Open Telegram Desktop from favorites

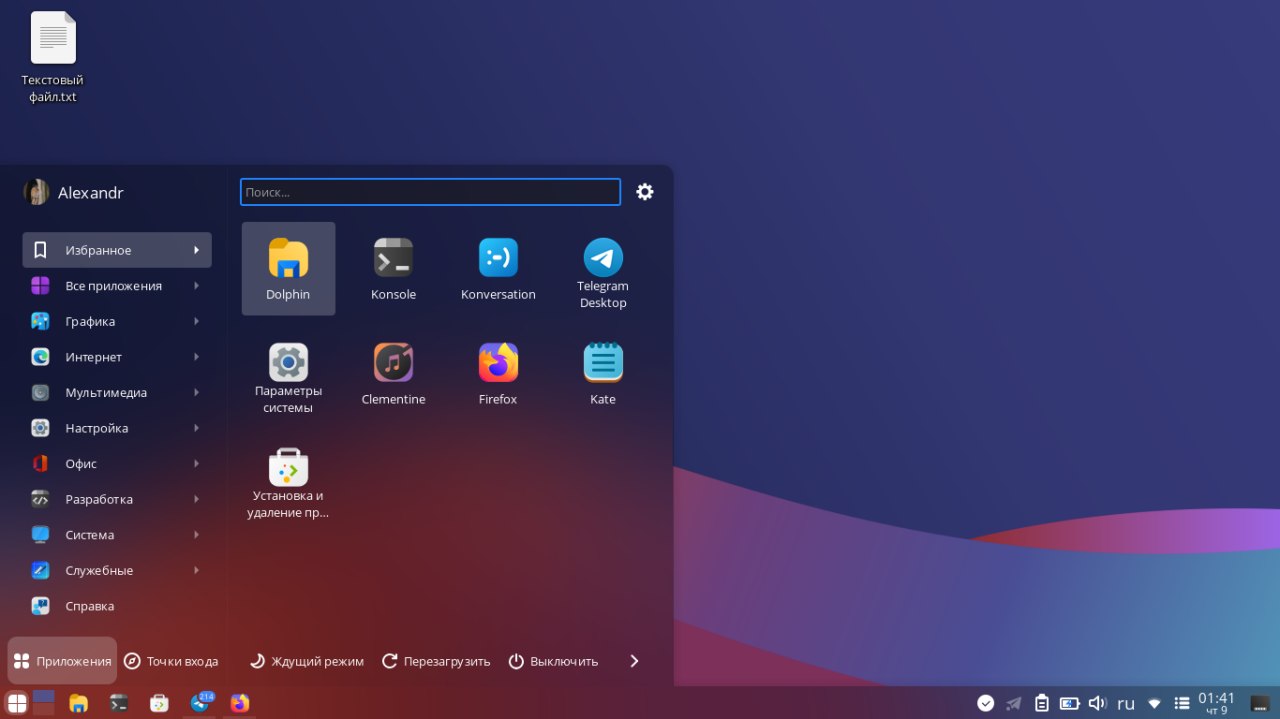click(603, 268)
